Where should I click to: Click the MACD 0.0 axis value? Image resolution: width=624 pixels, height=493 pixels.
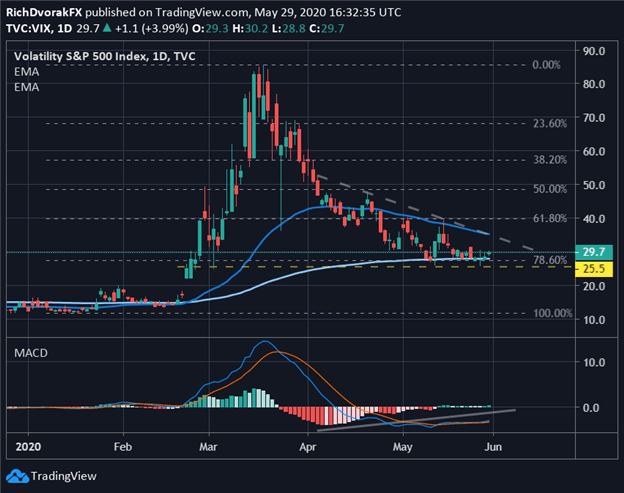(591, 408)
